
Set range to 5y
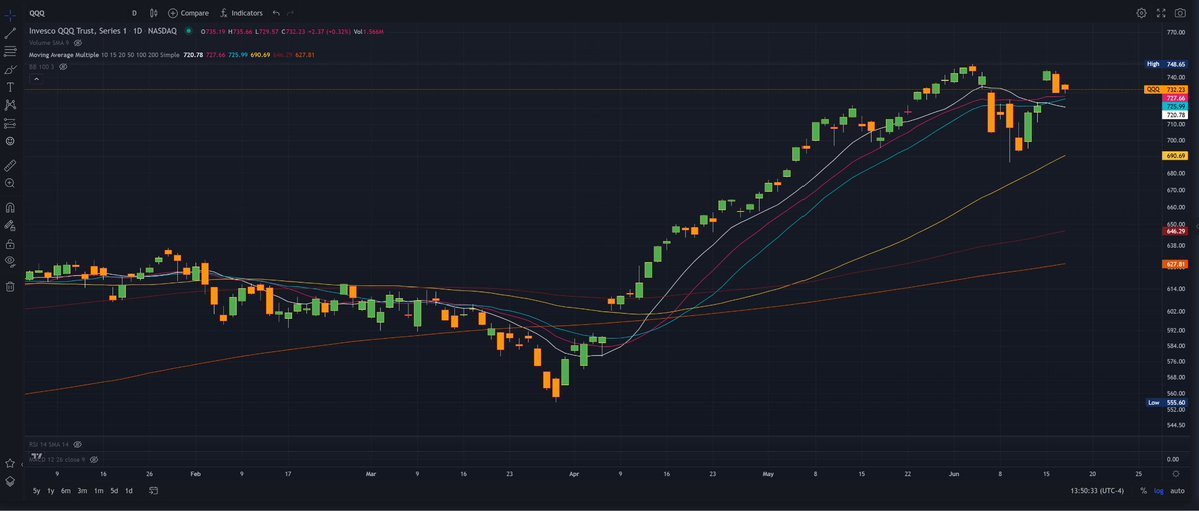(37, 490)
